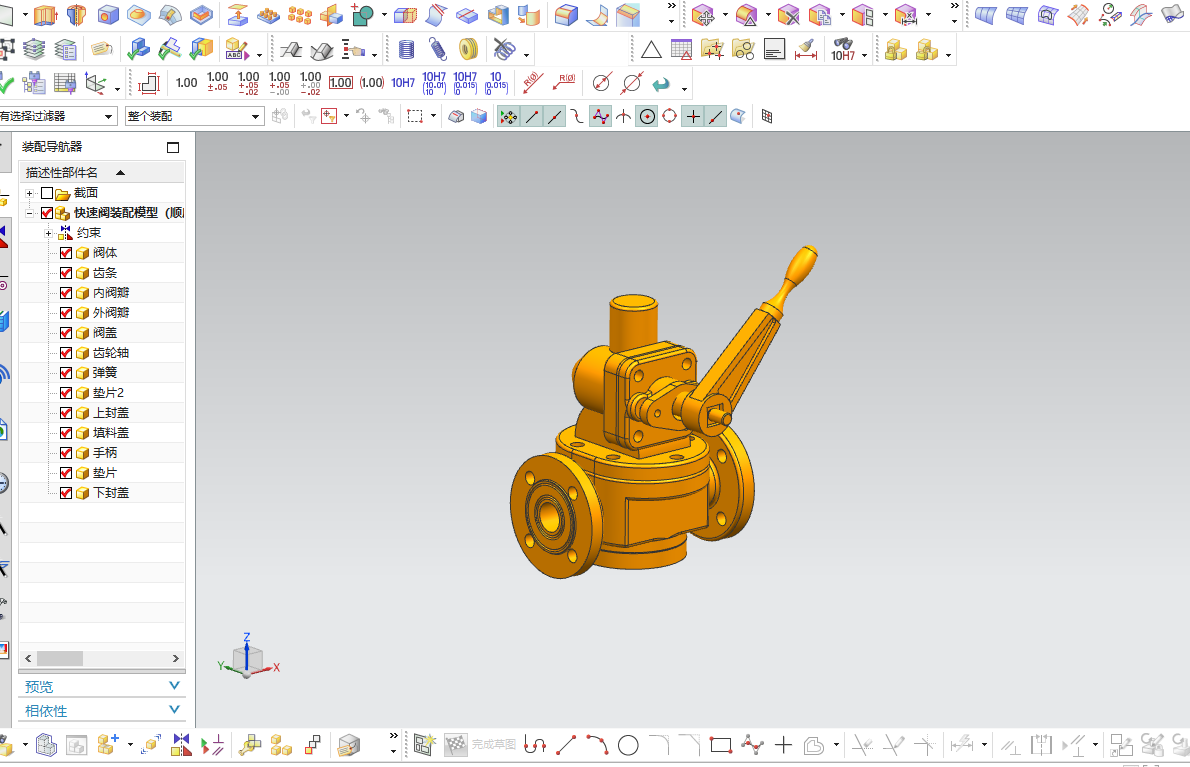
Task: Select the bilateral tolerance 1.00 ±.05 icon
Action: tap(217, 83)
